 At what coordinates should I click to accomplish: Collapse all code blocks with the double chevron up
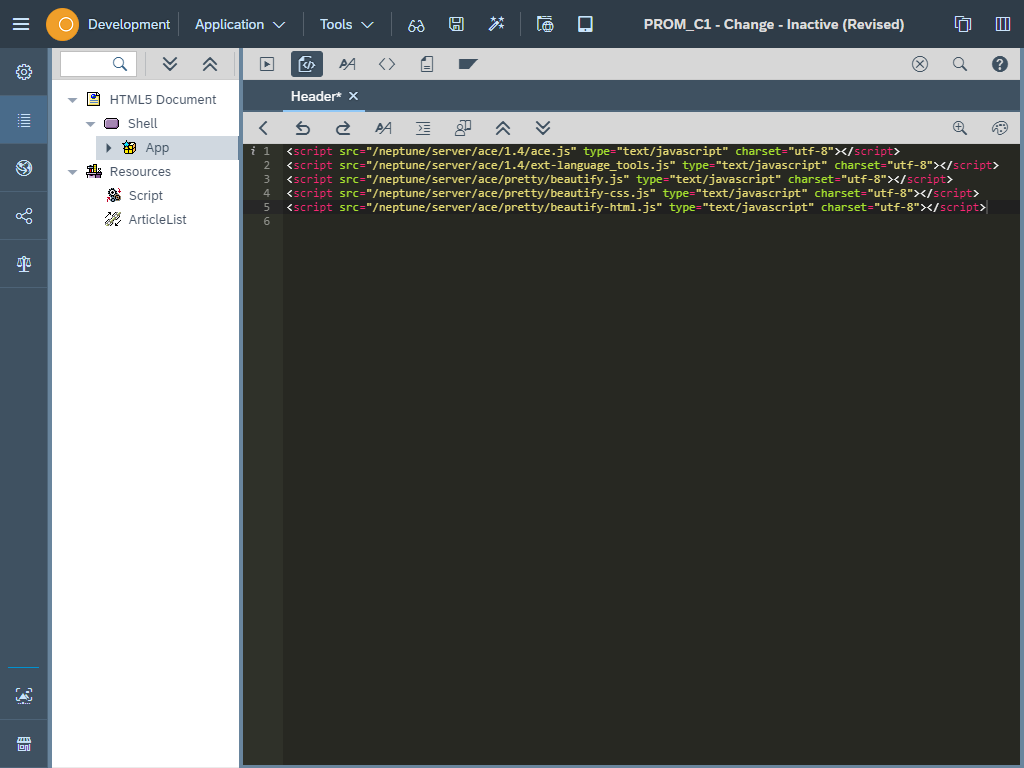pos(503,128)
